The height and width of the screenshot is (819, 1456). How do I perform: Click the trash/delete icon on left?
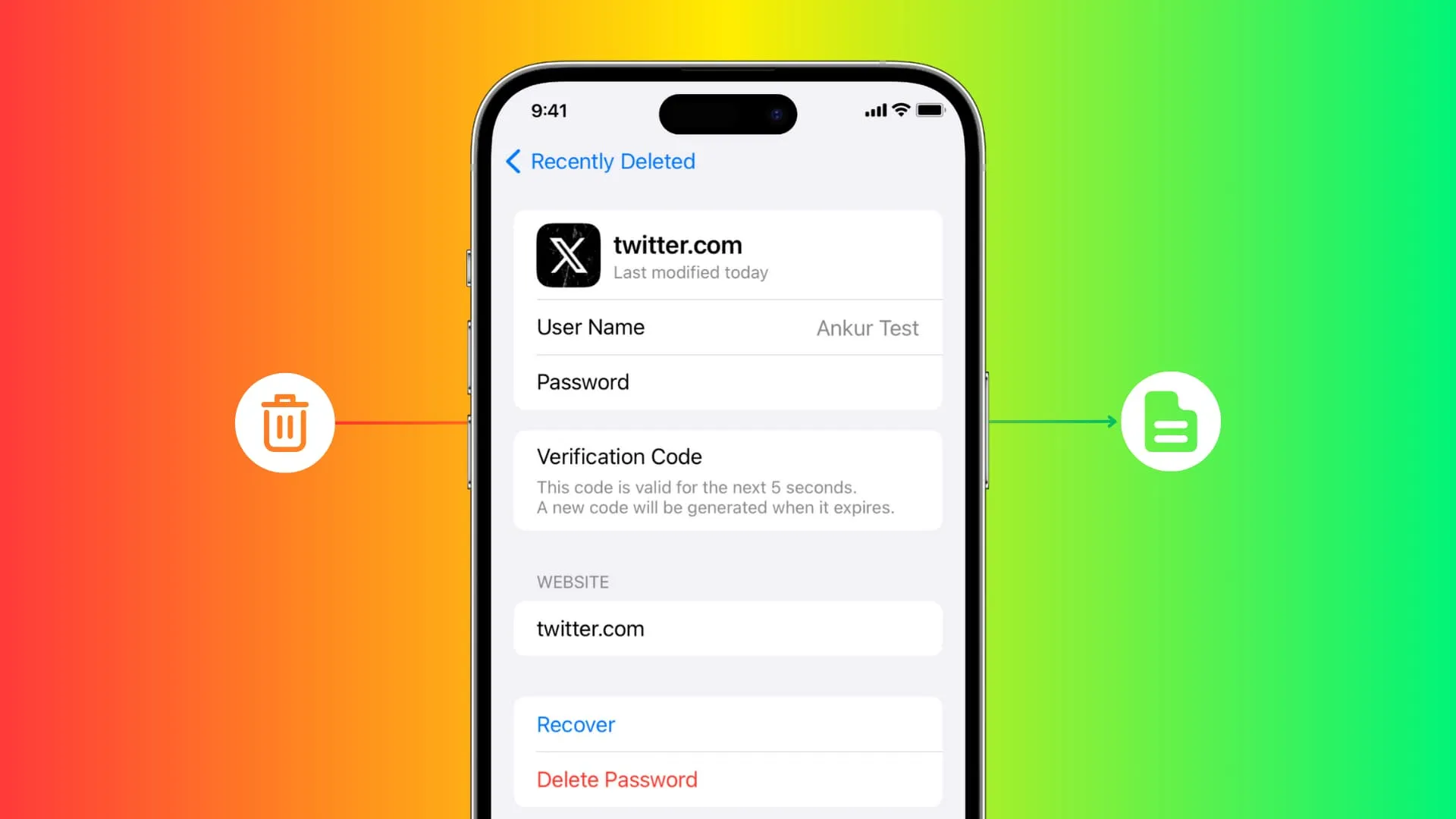point(284,423)
